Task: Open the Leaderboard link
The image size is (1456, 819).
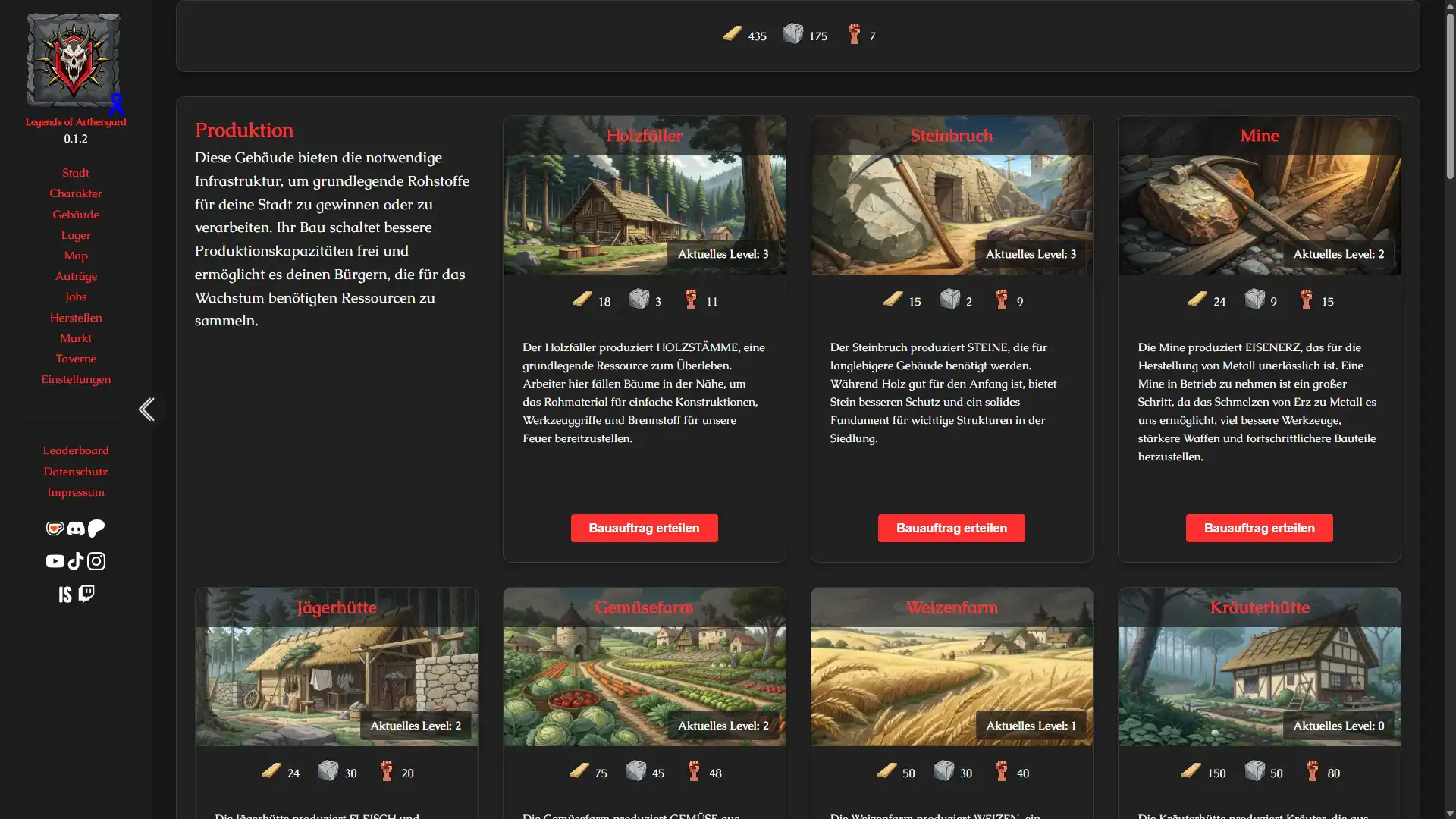Action: click(x=76, y=450)
